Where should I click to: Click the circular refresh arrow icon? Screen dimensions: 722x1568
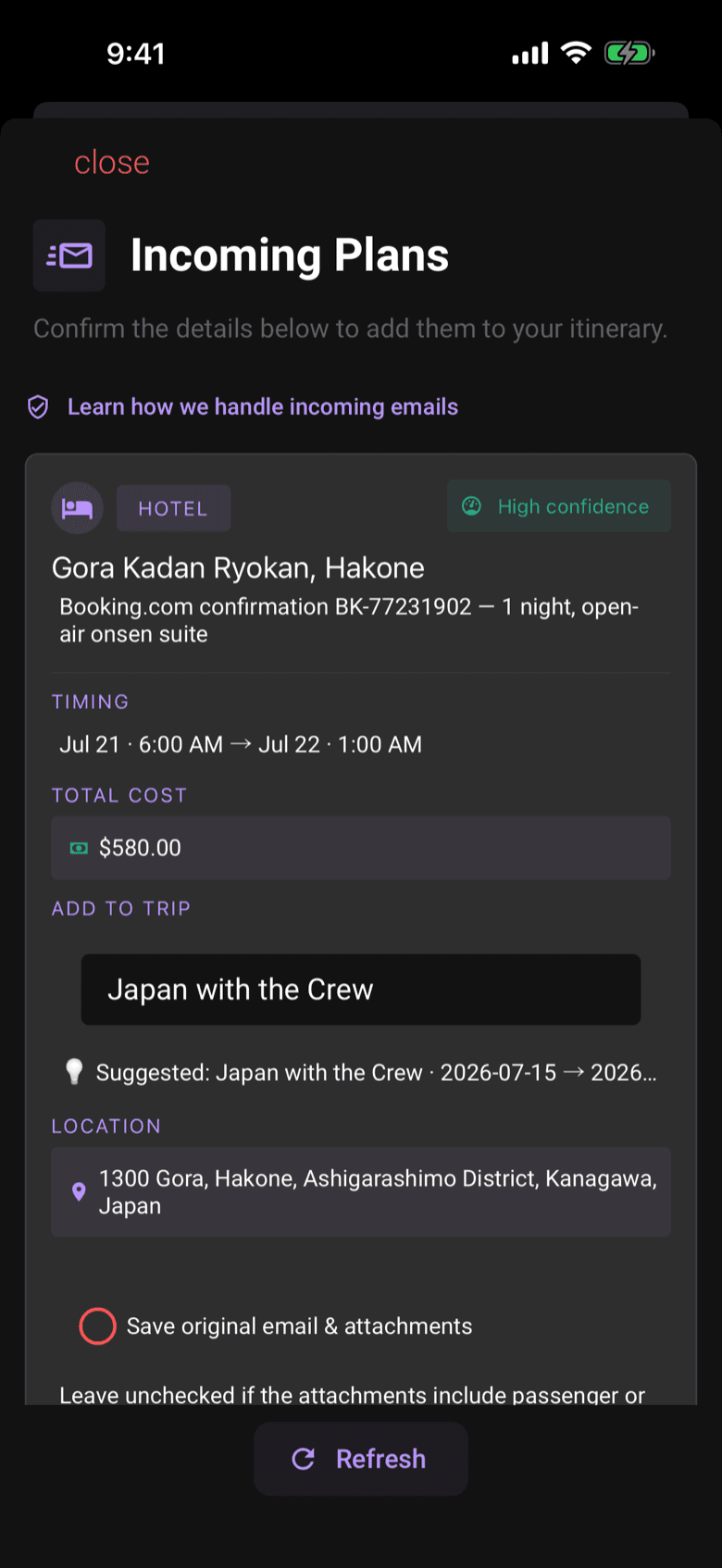click(304, 1459)
